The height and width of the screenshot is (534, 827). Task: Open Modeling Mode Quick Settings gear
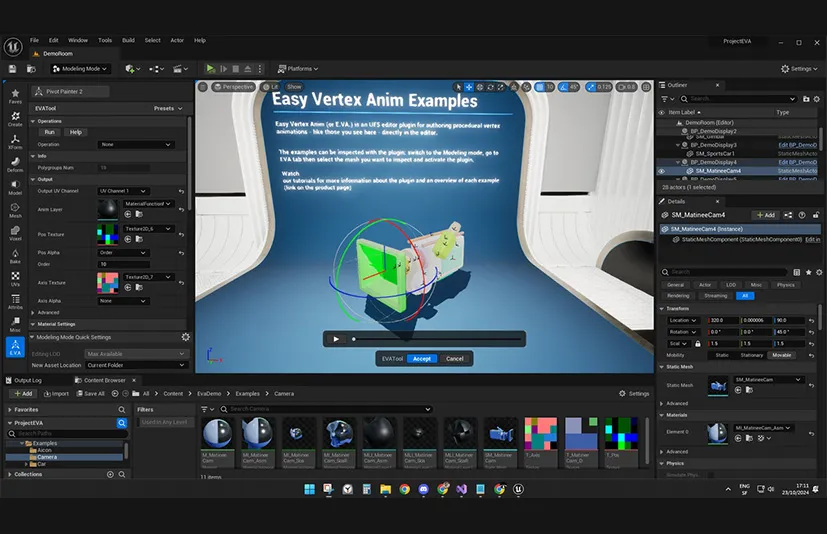186,337
